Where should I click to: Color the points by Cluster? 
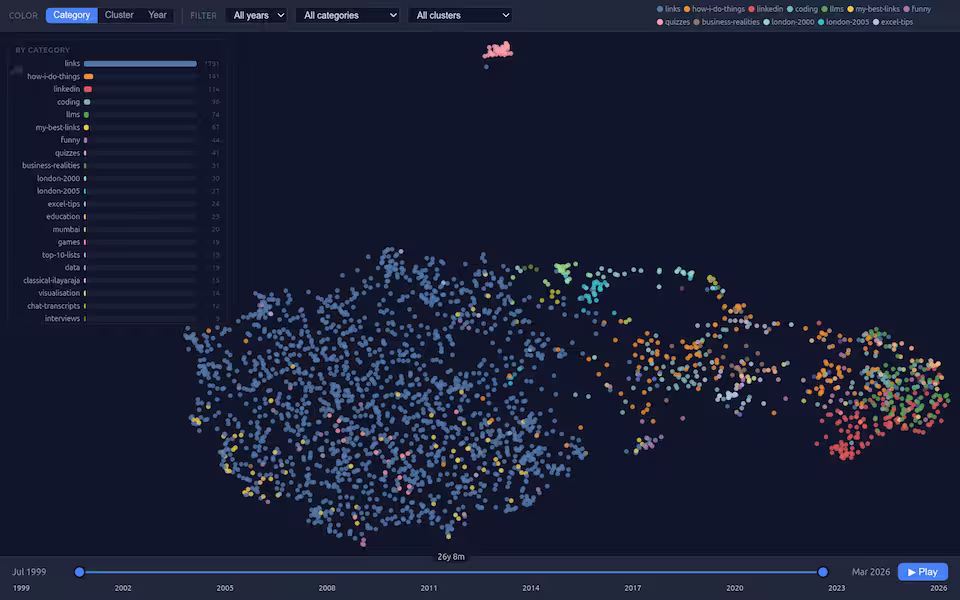click(x=119, y=15)
